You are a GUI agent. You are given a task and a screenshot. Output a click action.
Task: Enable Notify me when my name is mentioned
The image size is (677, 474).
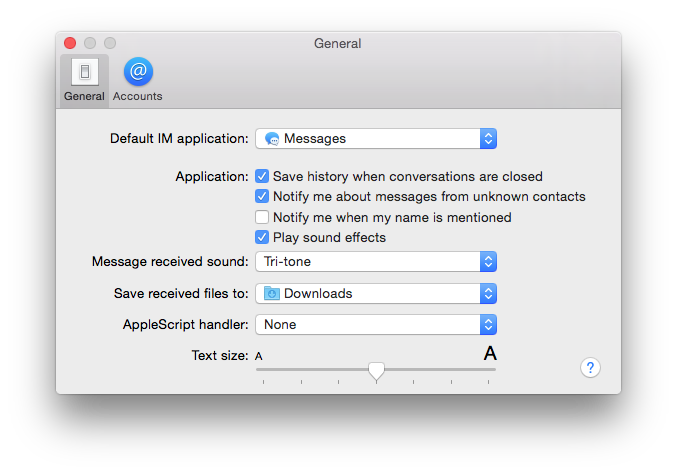pos(262,217)
